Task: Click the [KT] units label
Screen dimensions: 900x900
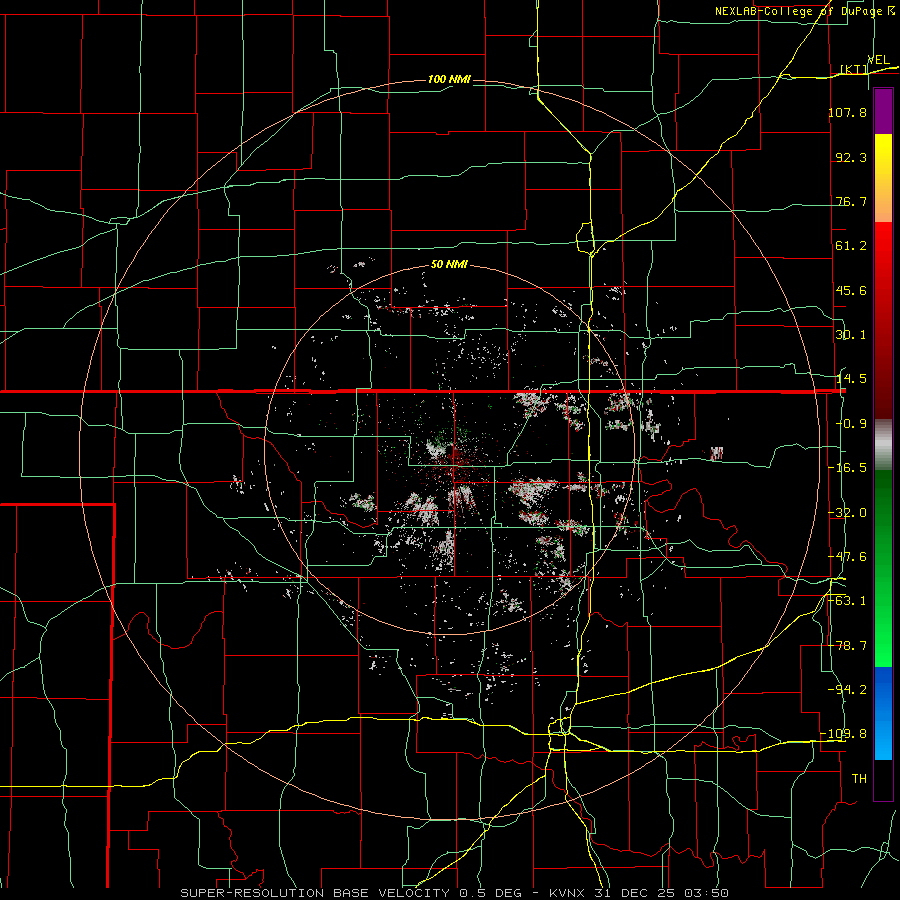Action: [x=854, y=69]
